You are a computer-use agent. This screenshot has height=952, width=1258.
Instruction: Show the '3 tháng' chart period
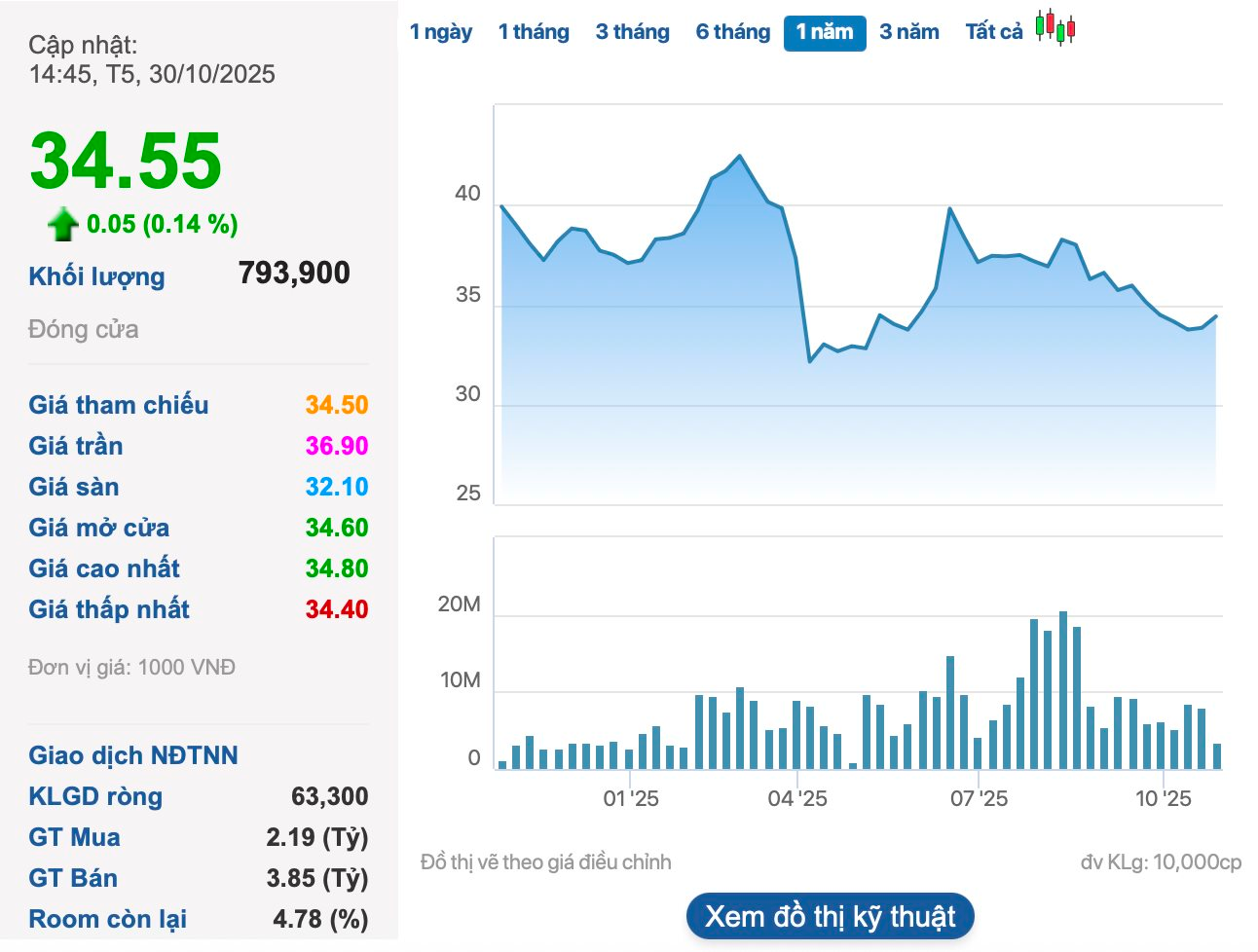[x=633, y=32]
